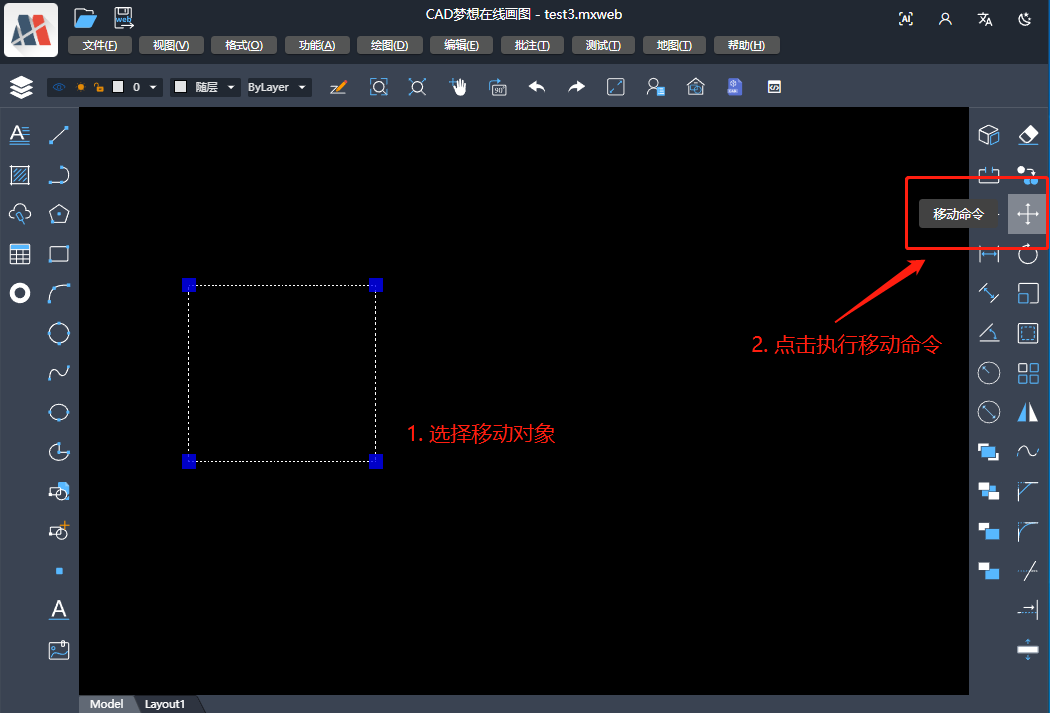Pick the Polygon drawing tool
Screen dimensions: 1050x713
click(59, 214)
